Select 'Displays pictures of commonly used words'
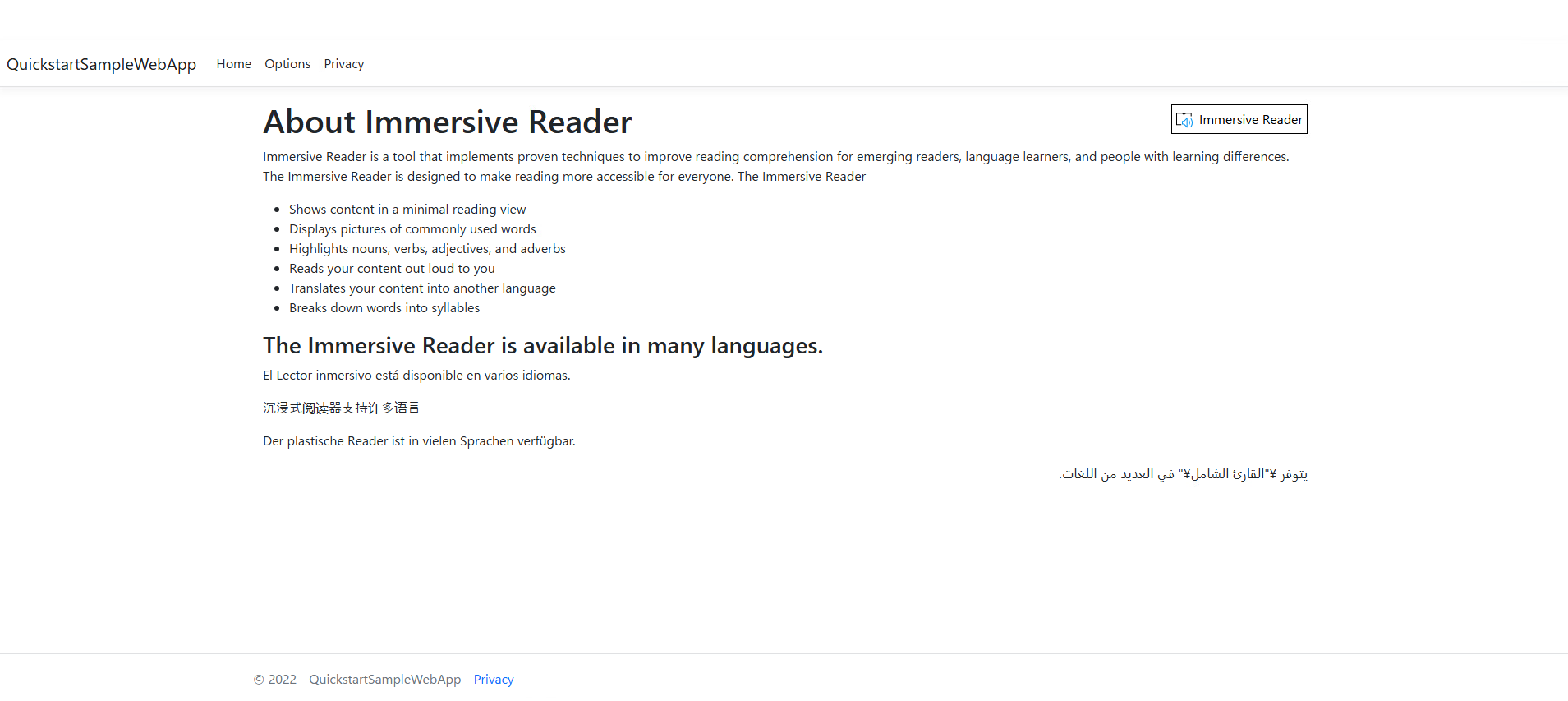 (412, 229)
